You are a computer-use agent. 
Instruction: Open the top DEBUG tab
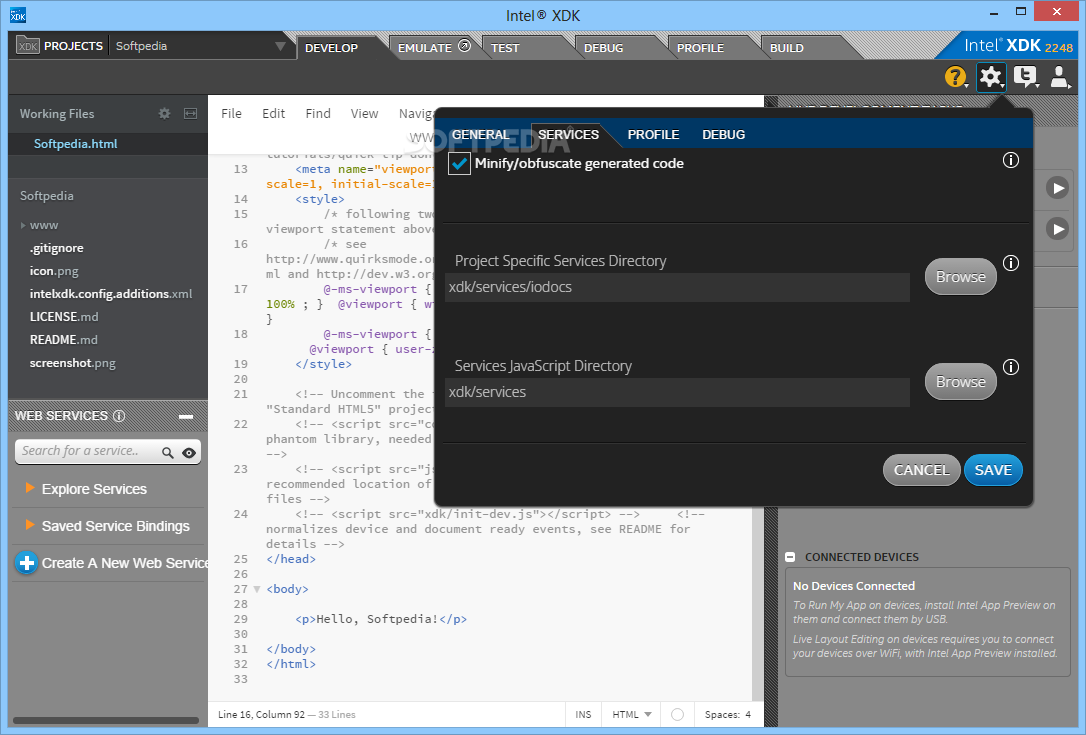coord(603,48)
